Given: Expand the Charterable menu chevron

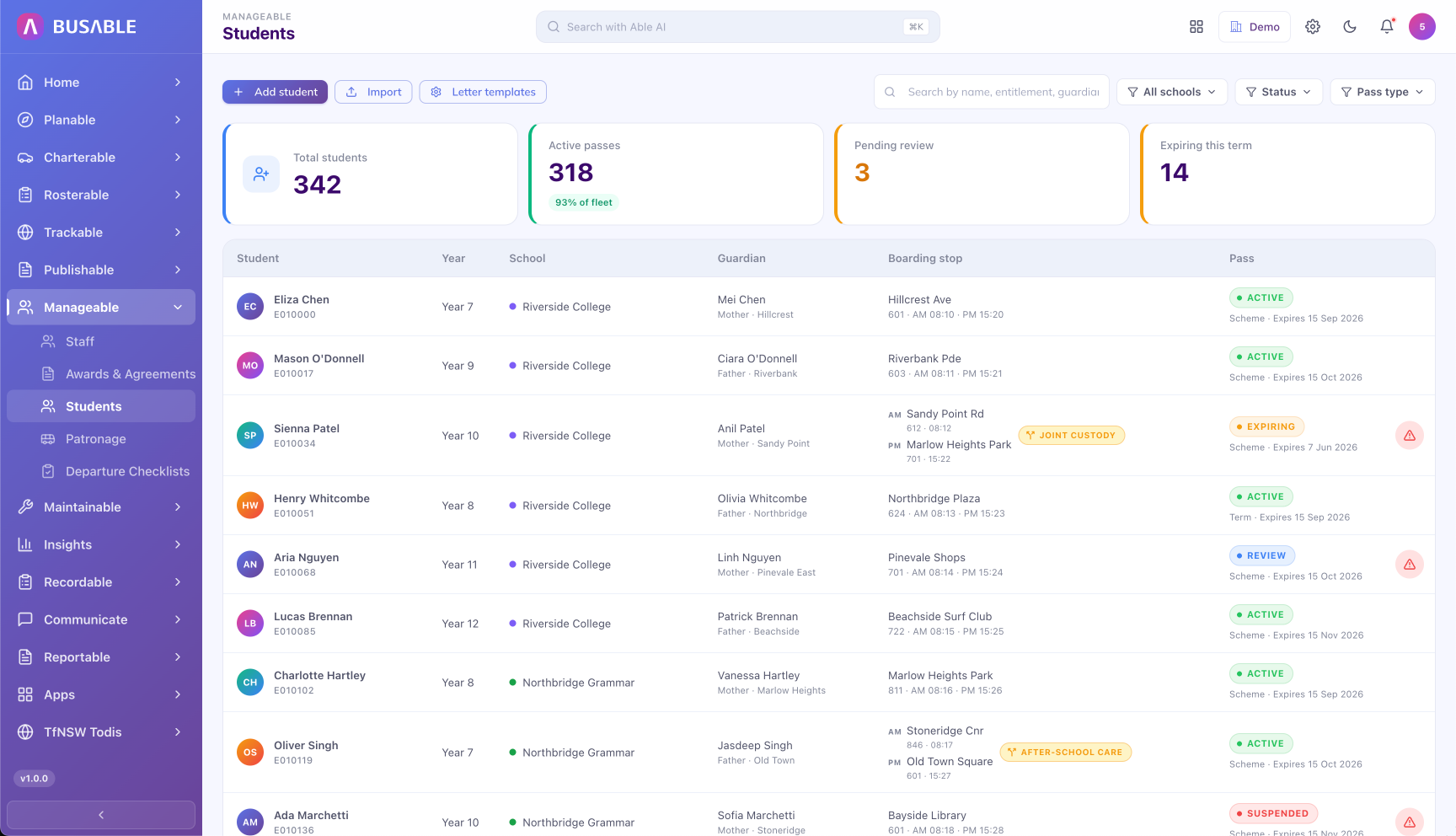Looking at the screenshot, I should click(x=178, y=158).
